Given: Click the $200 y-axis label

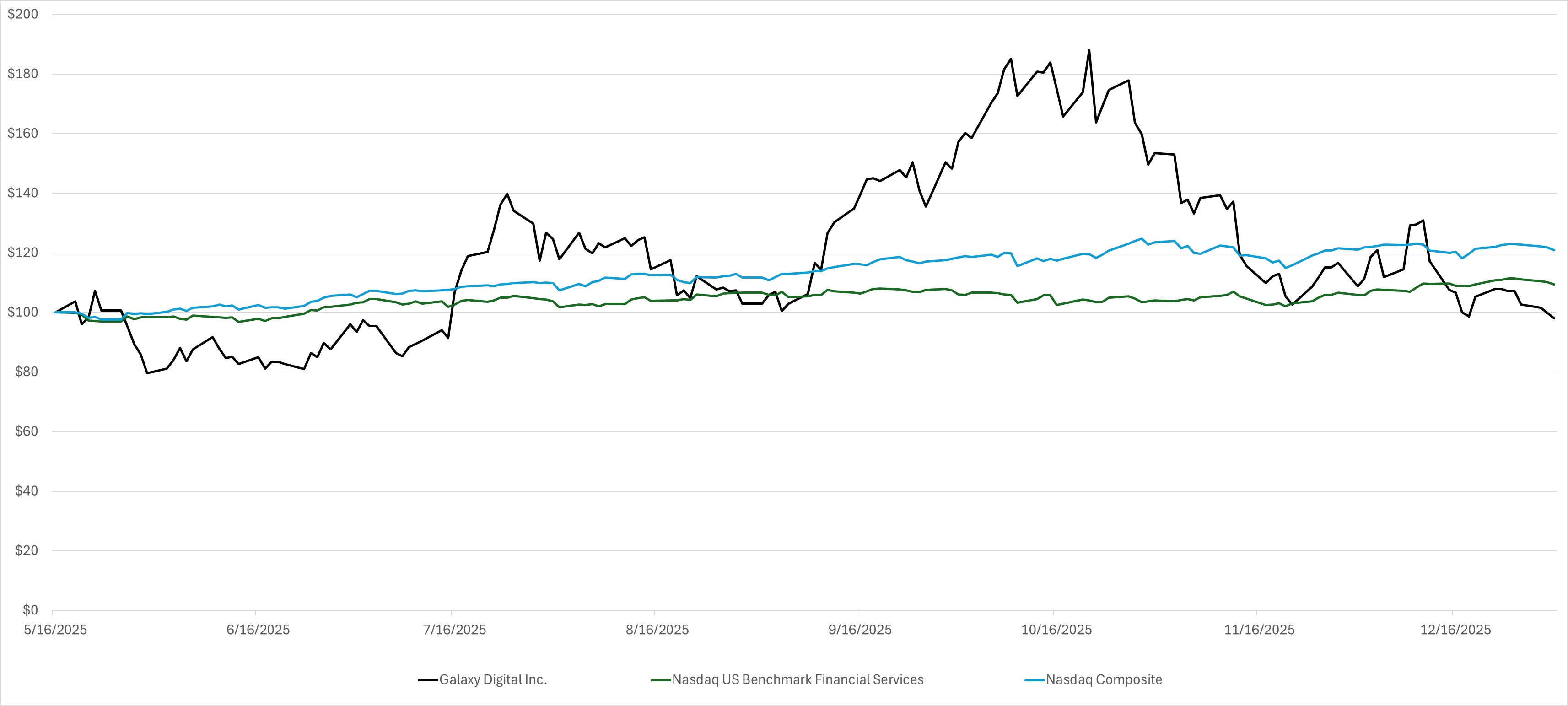Looking at the screenshot, I should (22, 14).
